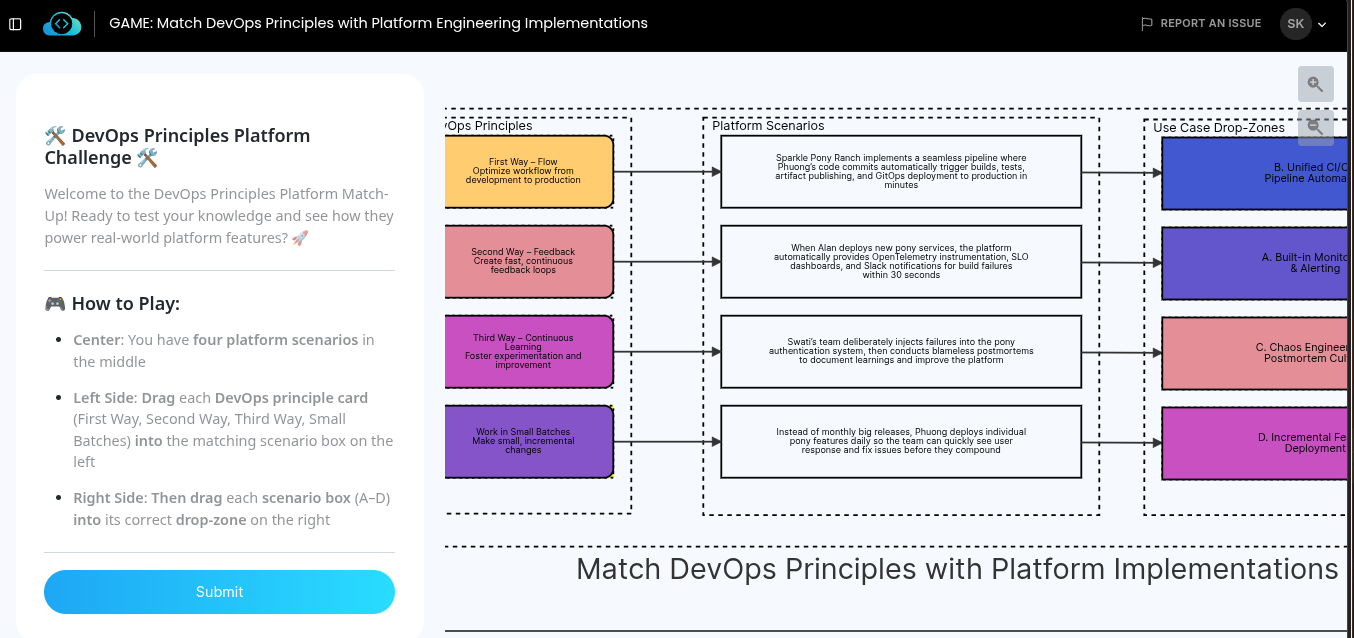Viewport: 1354px width, 638px height.
Task: Select the Second Way – Feedback card
Action: (x=529, y=262)
